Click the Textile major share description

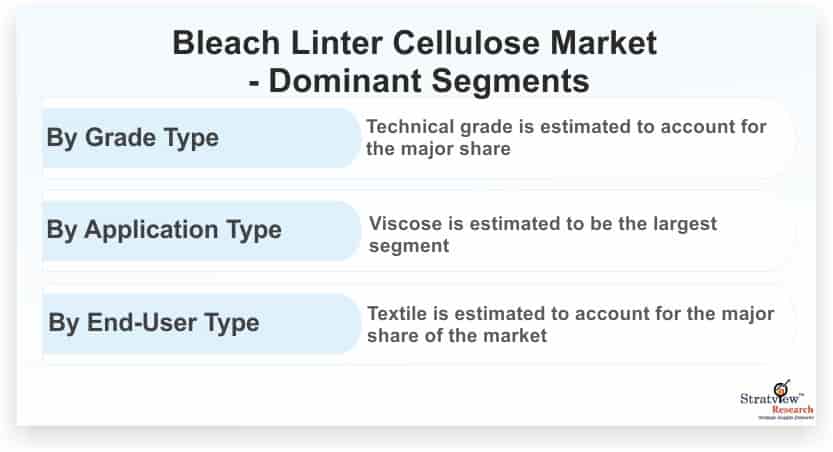click(x=570, y=324)
